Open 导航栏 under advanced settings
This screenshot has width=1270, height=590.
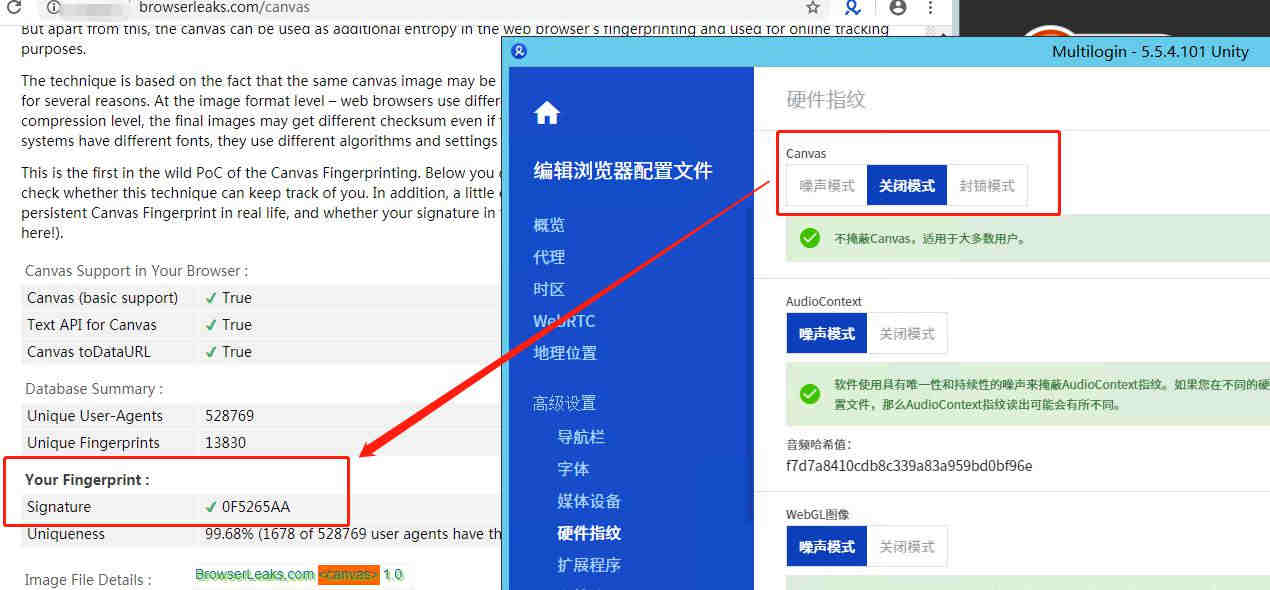(581, 437)
